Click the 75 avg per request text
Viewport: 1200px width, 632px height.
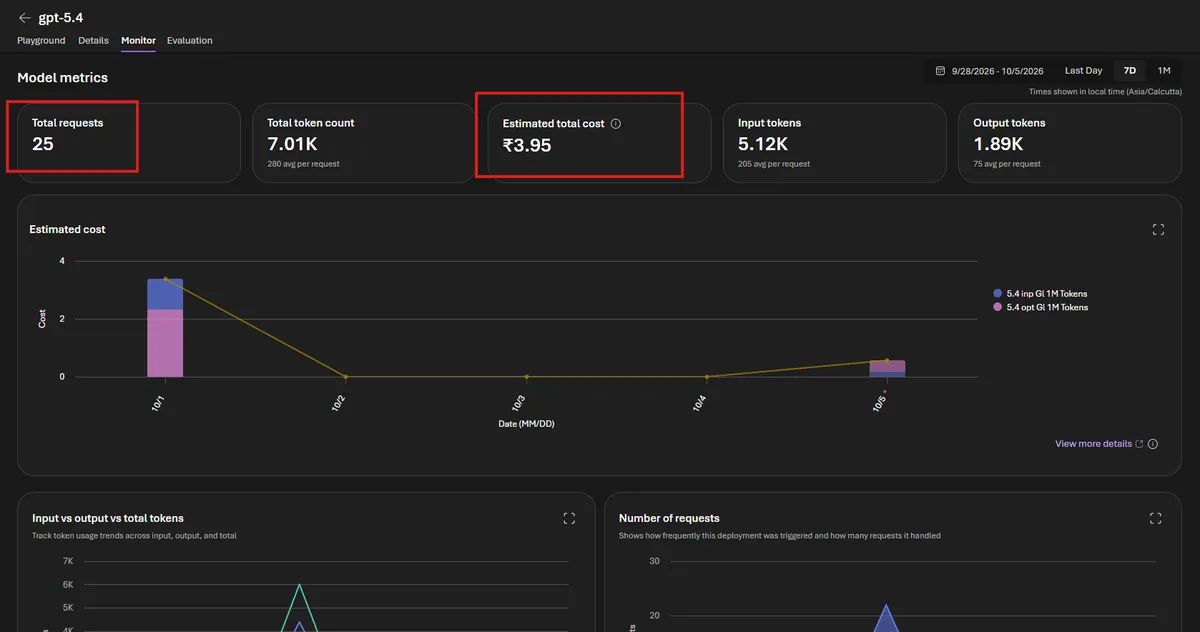(x=1007, y=164)
